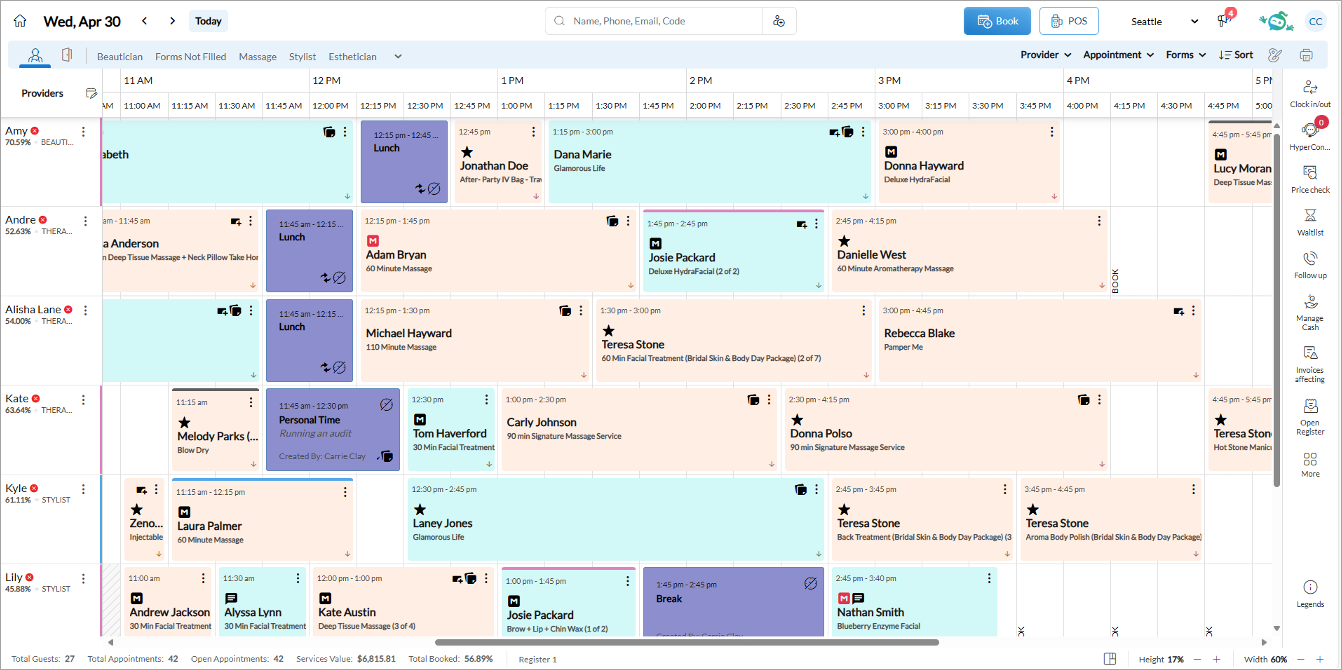Screen dimensions: 1342x670
Task: Decrease calendar Height percentage
Action: 1199,659
